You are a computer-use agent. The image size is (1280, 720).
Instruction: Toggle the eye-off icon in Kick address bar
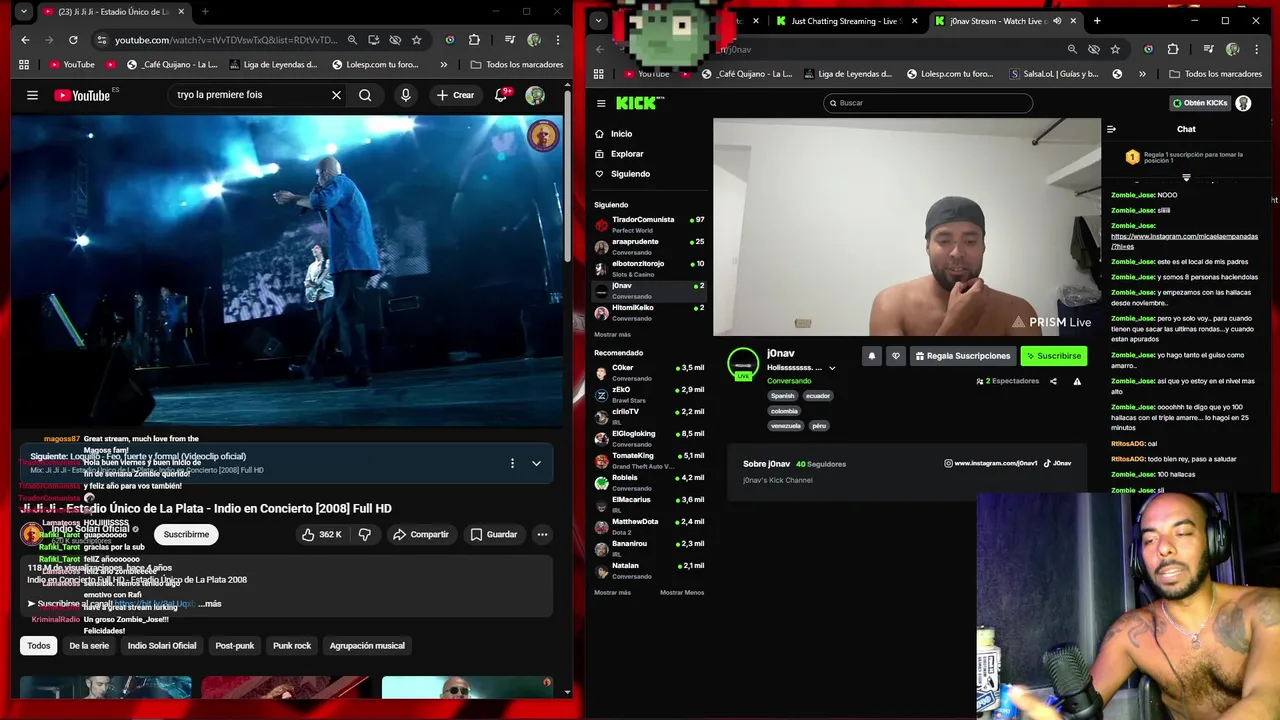click(1094, 49)
